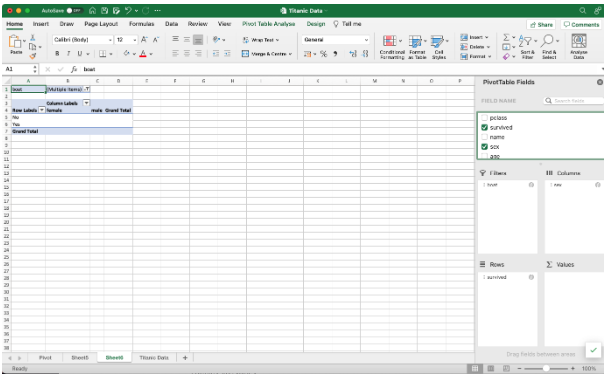Check the pclass field checkbox
The height and width of the screenshot is (377, 607).
point(484,118)
